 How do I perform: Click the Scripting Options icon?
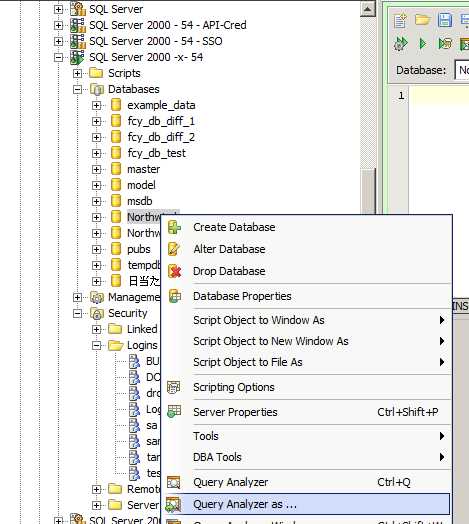174,387
